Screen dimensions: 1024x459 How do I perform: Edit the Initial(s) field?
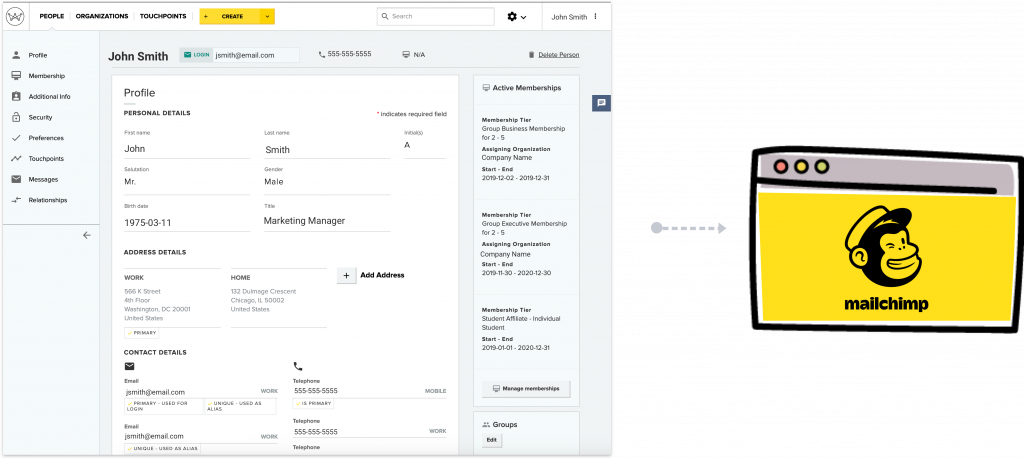click(425, 146)
